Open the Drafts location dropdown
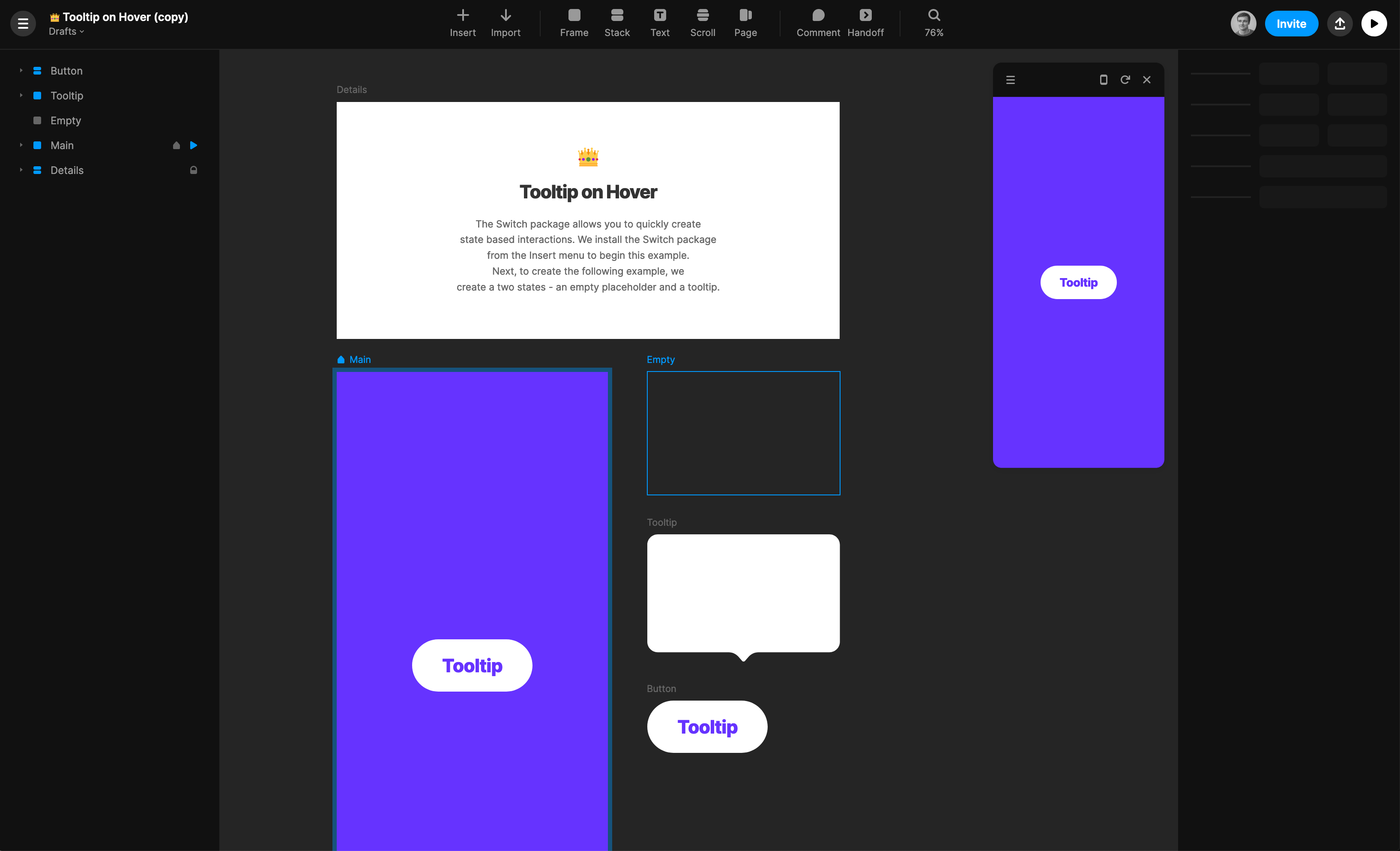 coord(66,31)
